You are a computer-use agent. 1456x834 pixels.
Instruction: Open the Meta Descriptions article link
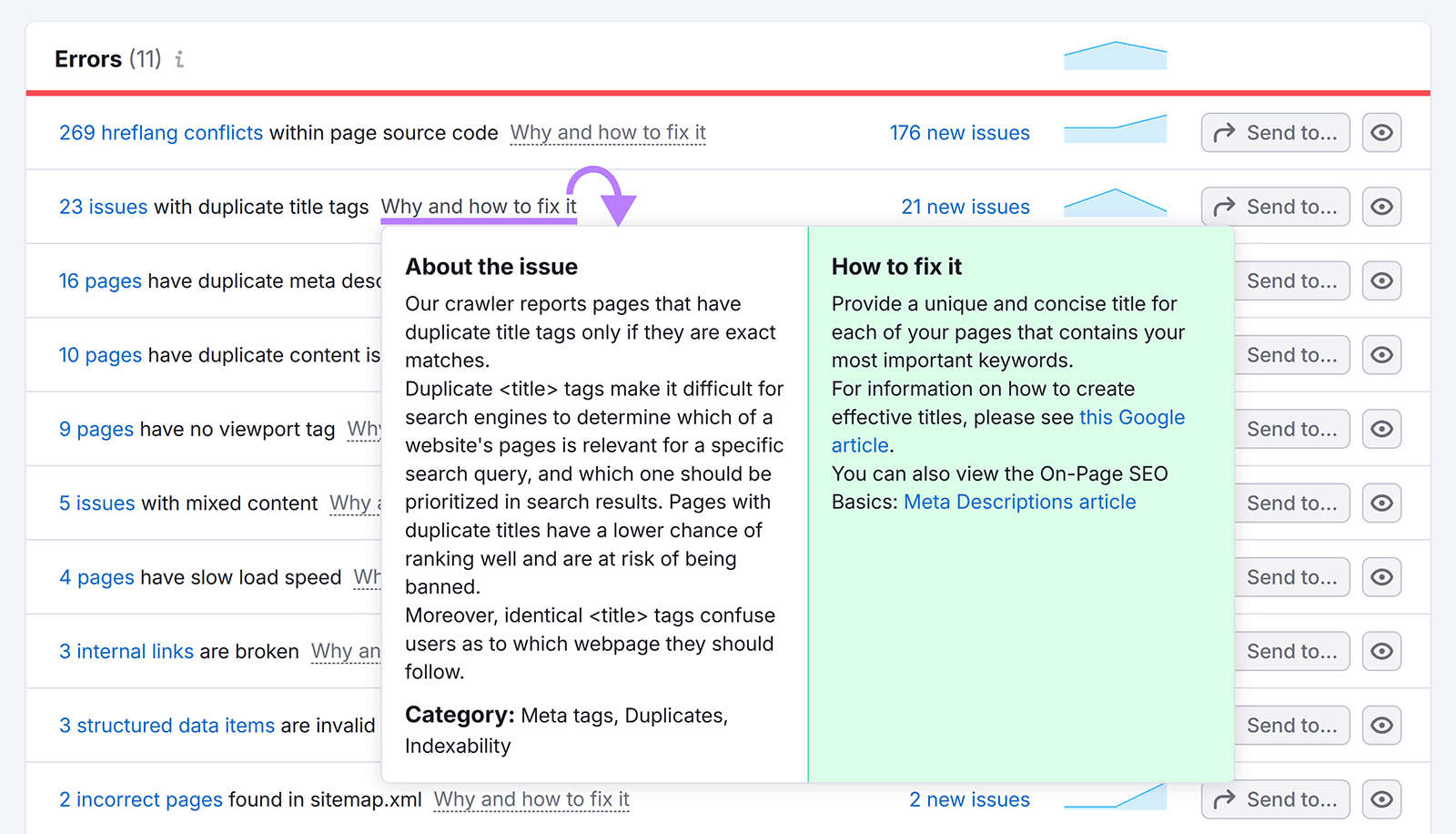point(1018,502)
